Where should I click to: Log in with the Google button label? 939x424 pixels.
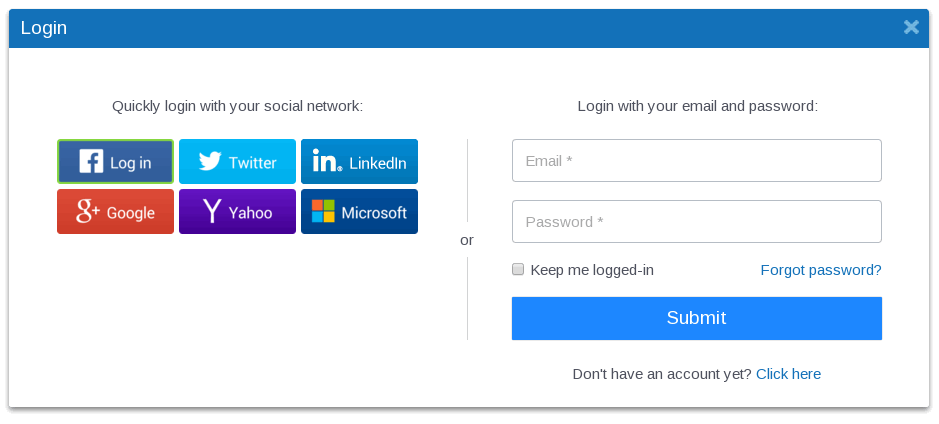[130, 212]
